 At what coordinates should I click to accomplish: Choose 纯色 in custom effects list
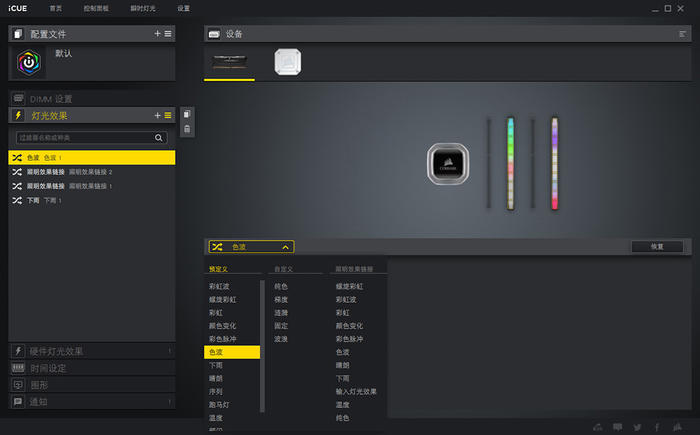(x=281, y=286)
